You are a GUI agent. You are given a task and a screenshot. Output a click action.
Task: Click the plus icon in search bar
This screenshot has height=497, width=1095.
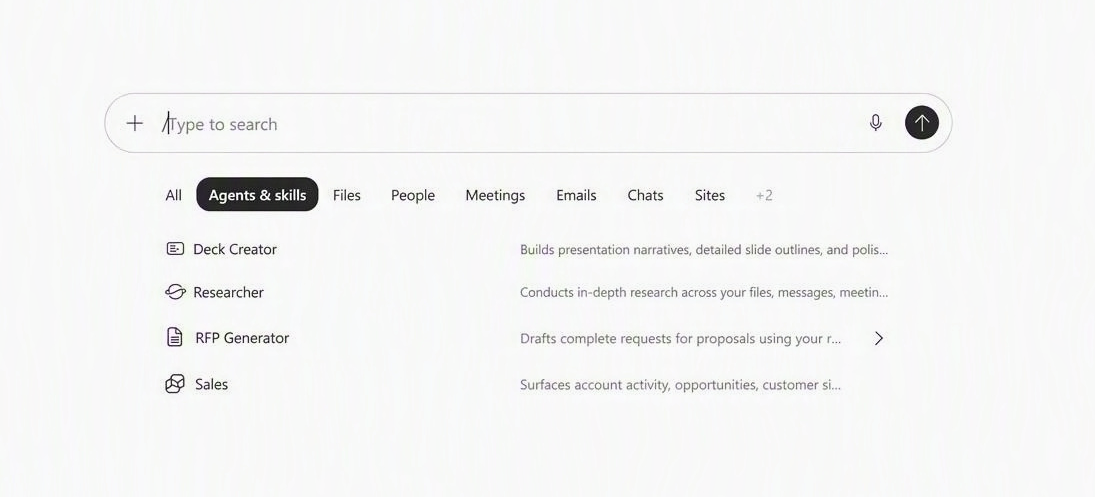pyautogui.click(x=134, y=124)
